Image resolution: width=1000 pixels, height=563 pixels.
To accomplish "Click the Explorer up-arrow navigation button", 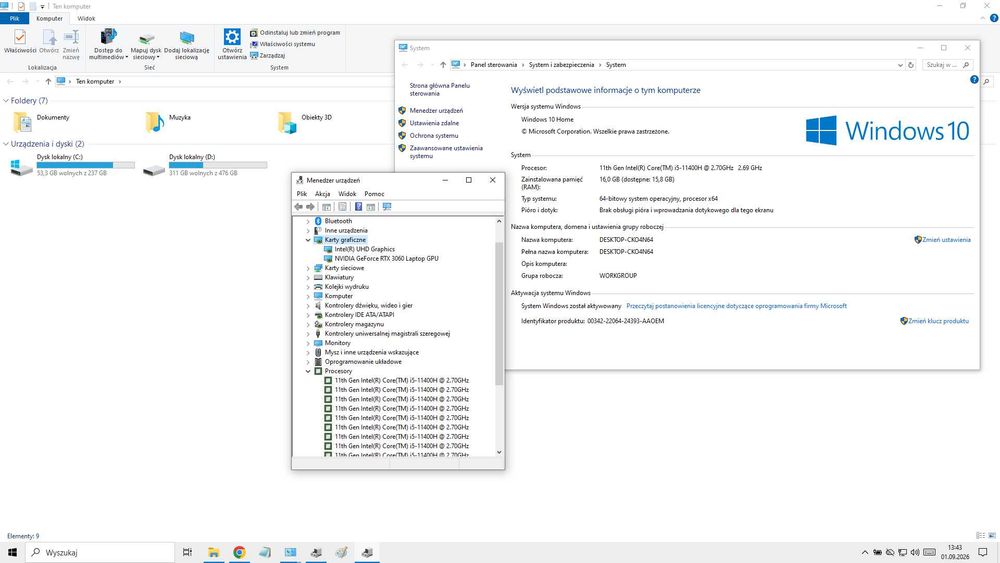I will [48, 82].
